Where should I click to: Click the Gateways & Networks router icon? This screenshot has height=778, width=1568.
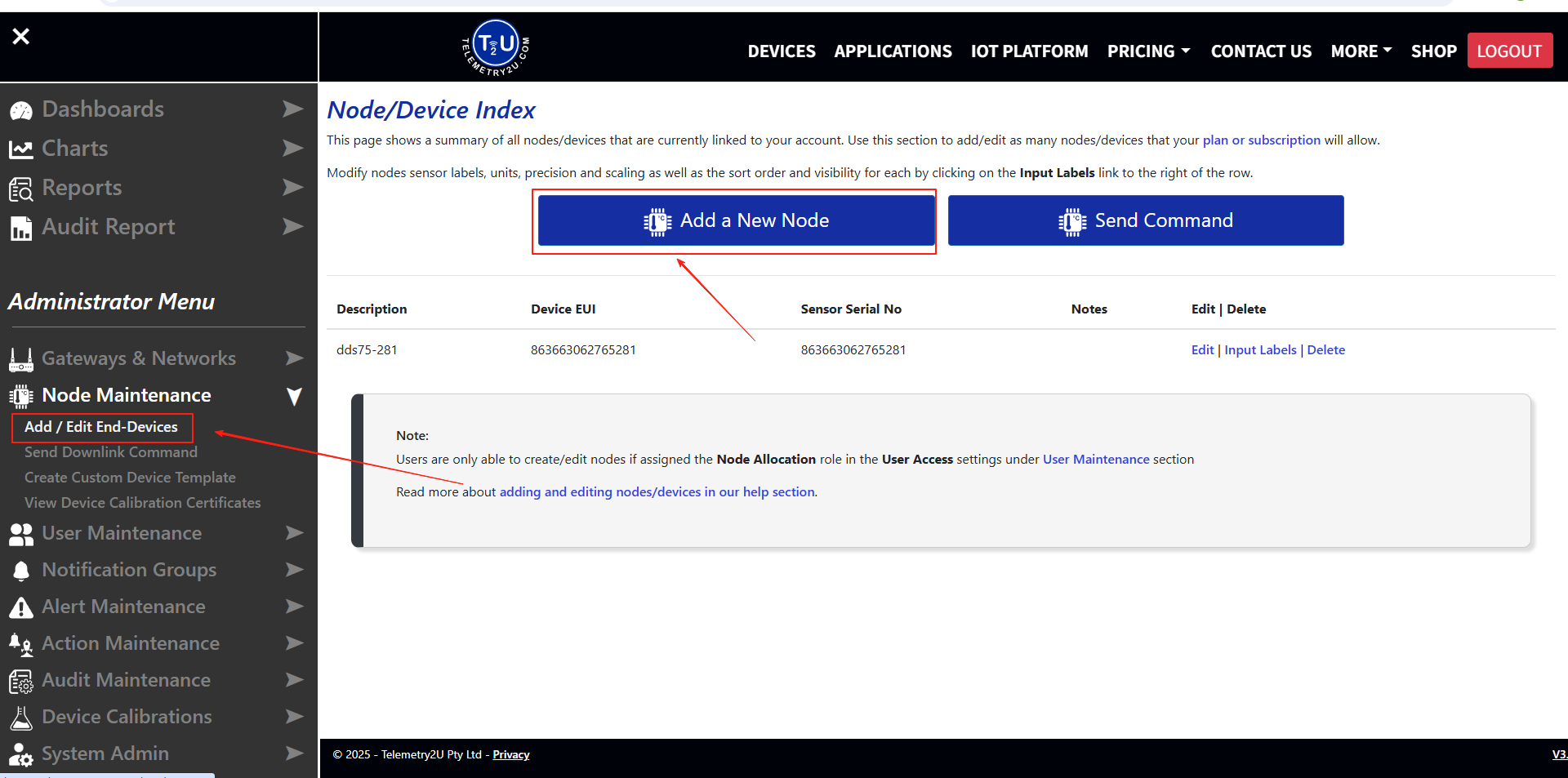tap(21, 359)
